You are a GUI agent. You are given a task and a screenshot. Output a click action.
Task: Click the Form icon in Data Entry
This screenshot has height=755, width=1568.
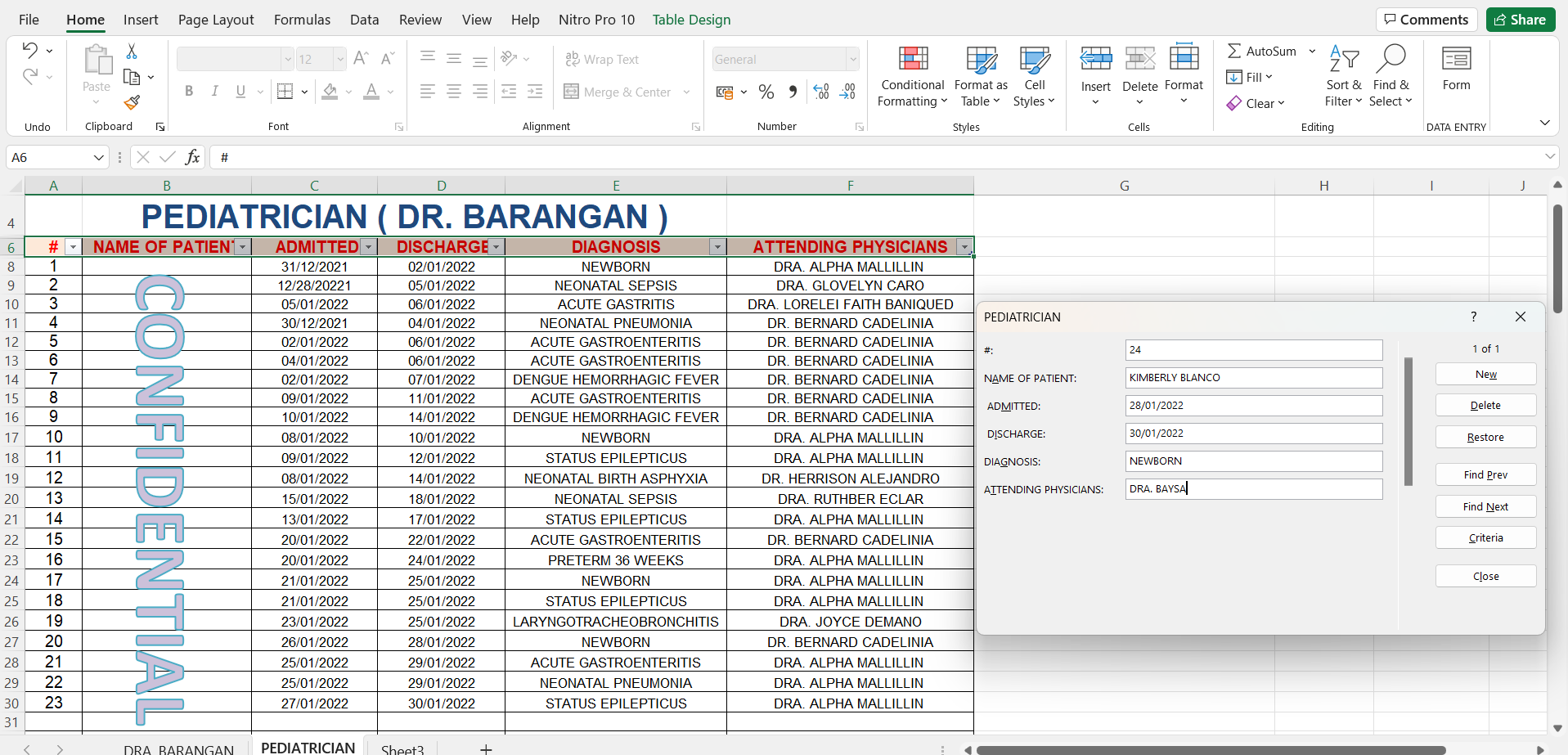coord(1455,59)
